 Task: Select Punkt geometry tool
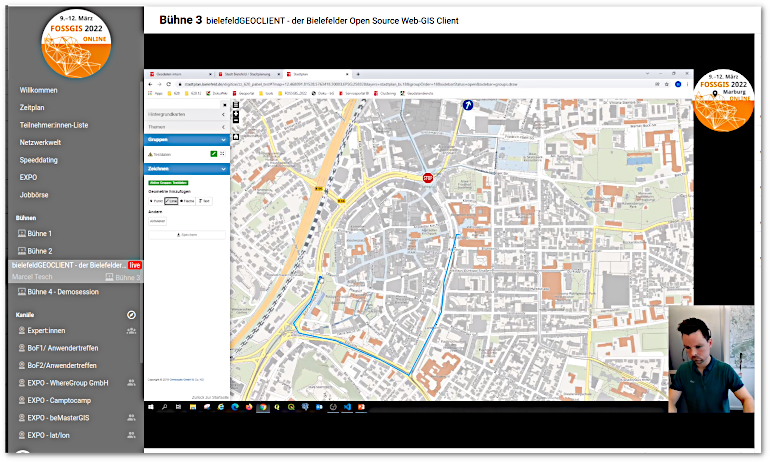156,201
